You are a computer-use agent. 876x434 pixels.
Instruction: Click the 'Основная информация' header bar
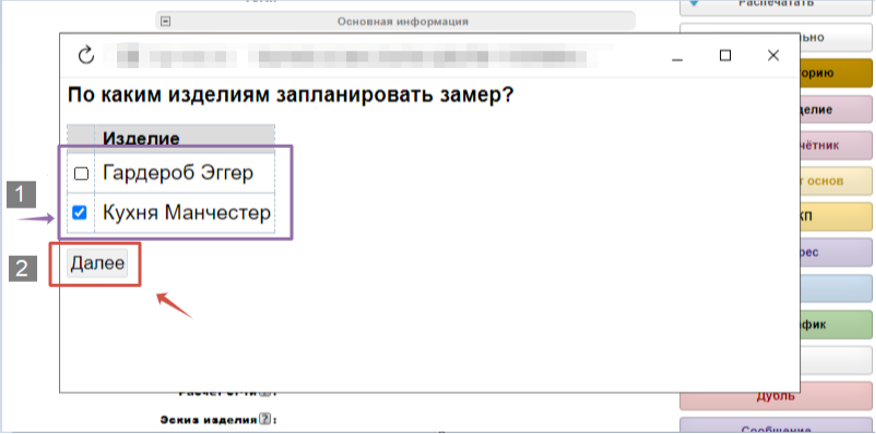[402, 20]
